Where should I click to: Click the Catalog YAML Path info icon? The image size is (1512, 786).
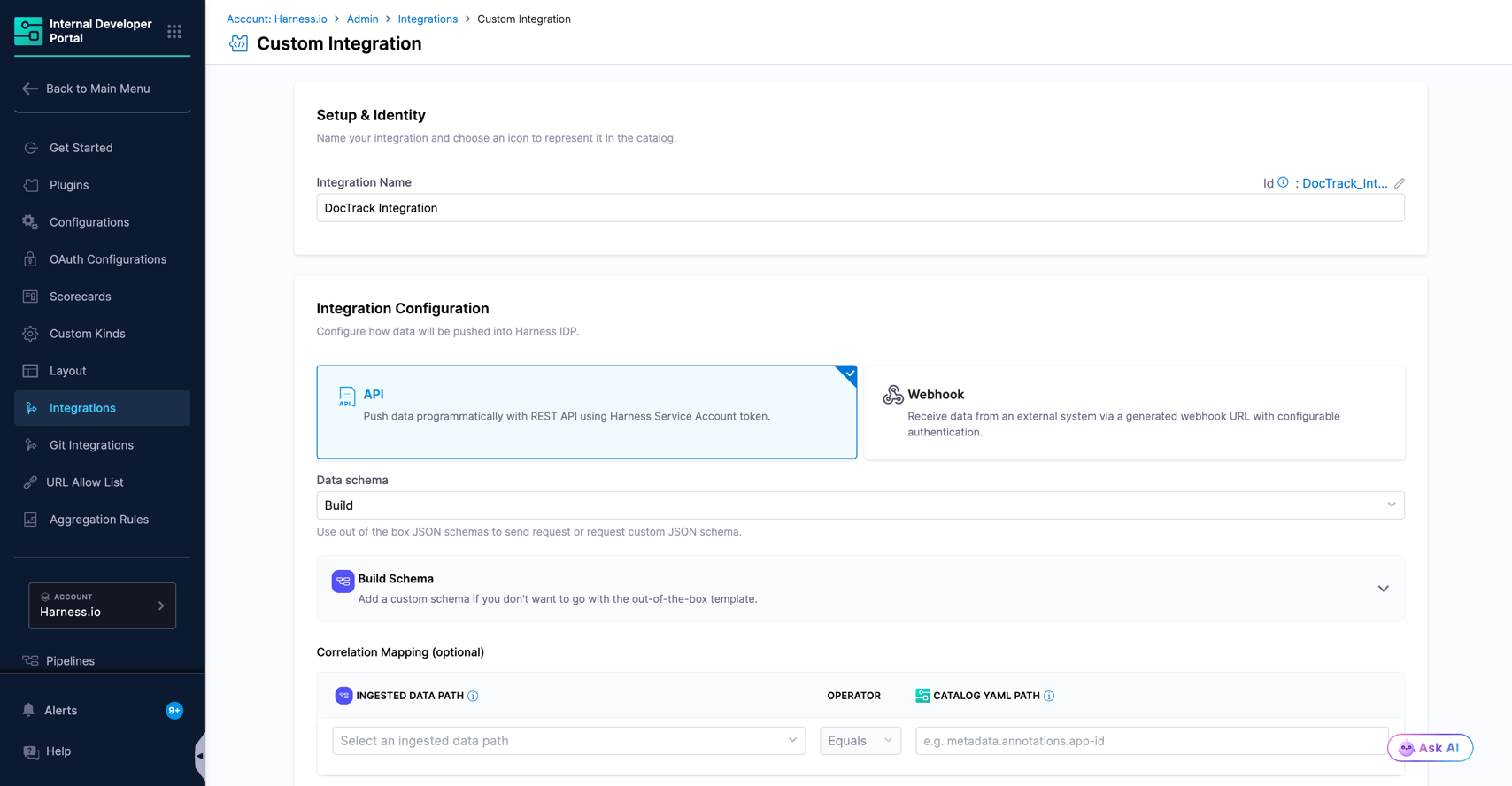point(1049,696)
